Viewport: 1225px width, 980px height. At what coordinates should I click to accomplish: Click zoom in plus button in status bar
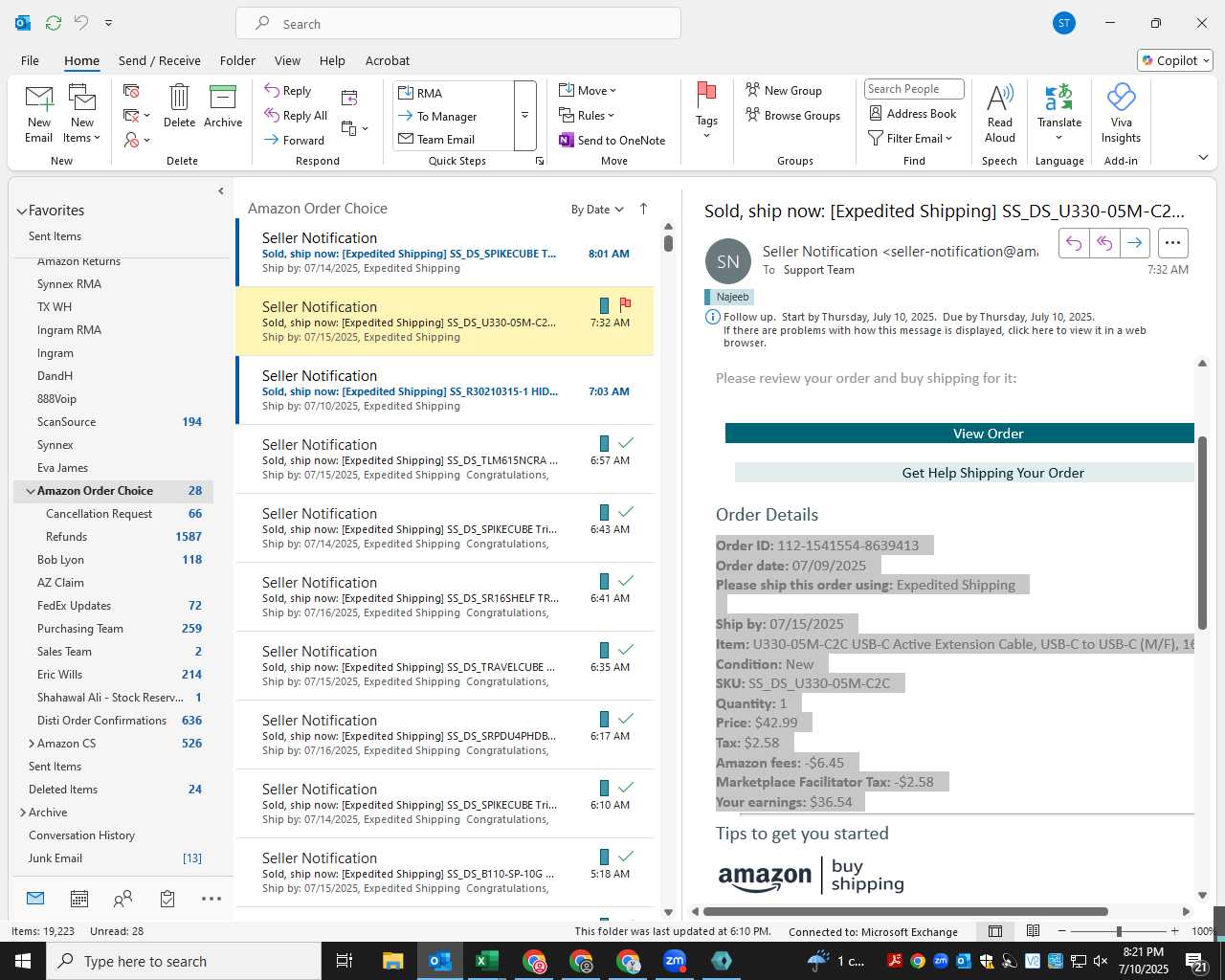[1174, 931]
